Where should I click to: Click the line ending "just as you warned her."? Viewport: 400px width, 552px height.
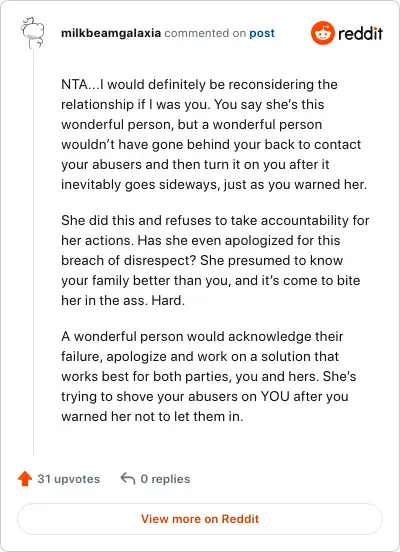(214, 185)
